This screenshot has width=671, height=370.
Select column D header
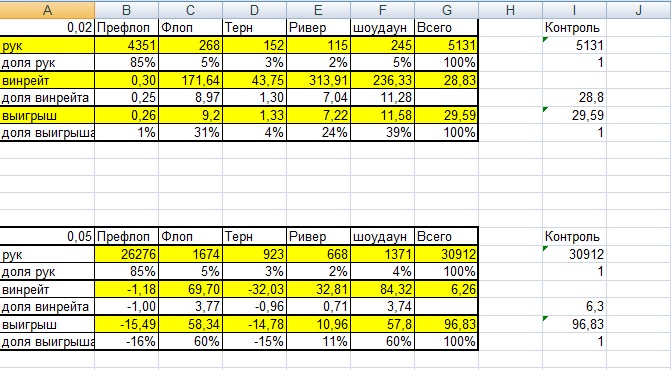click(254, 9)
